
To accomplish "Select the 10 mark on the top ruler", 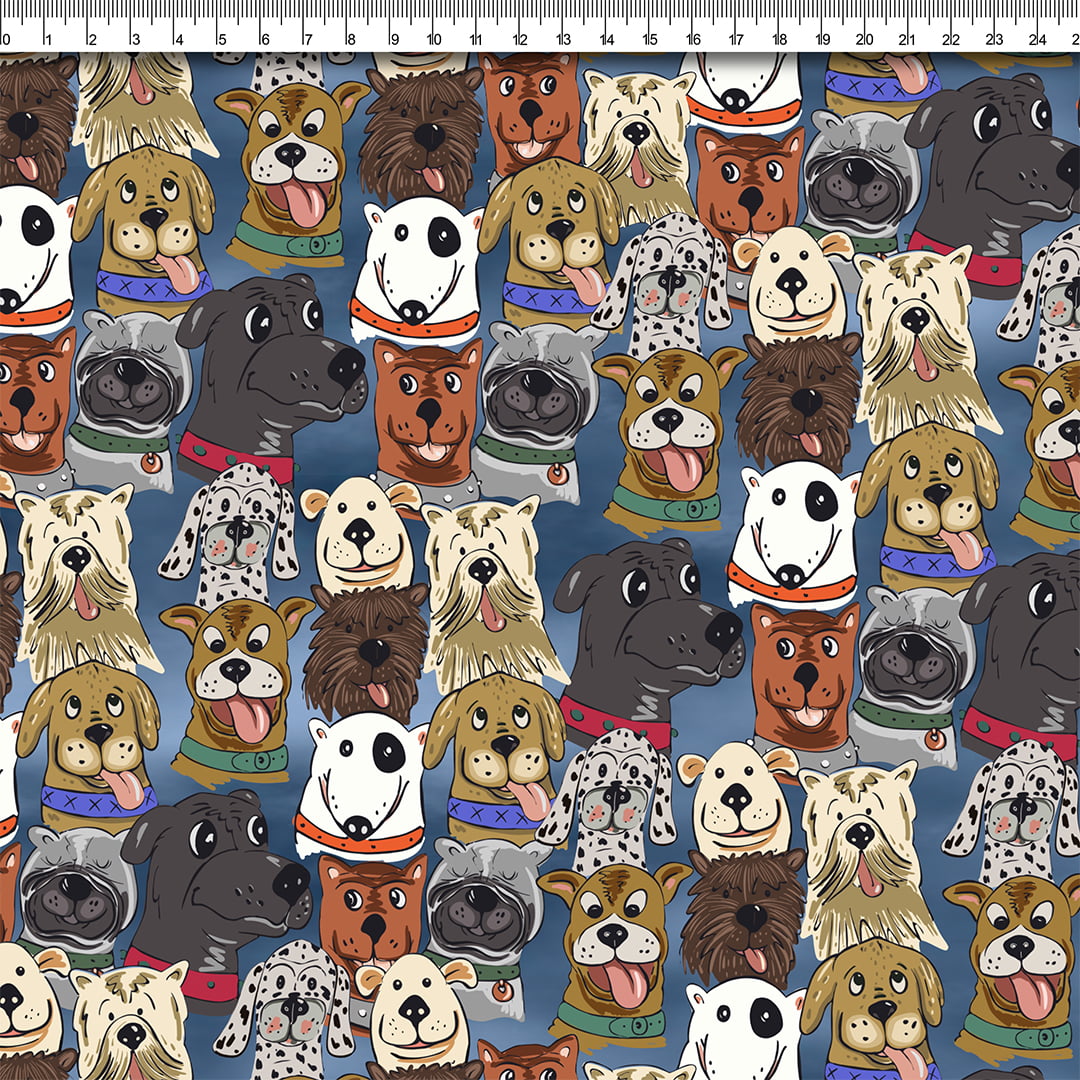I will [x=434, y=39].
